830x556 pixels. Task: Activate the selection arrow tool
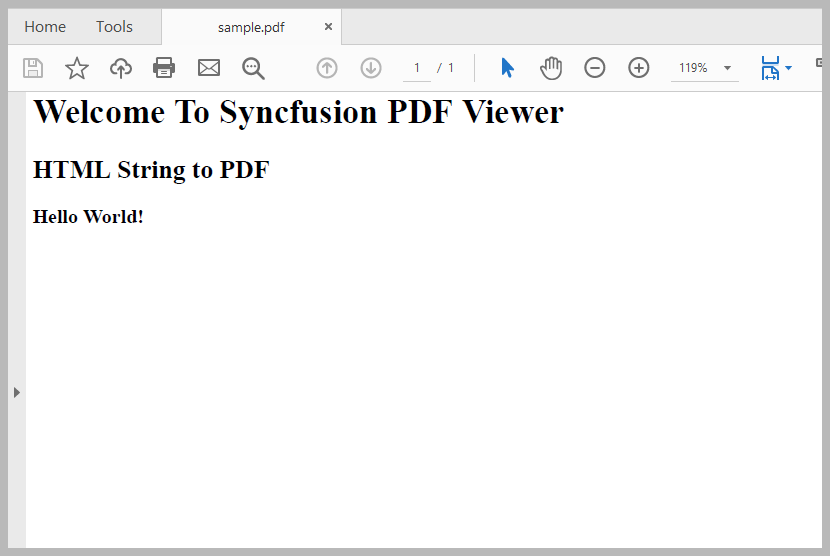point(507,68)
